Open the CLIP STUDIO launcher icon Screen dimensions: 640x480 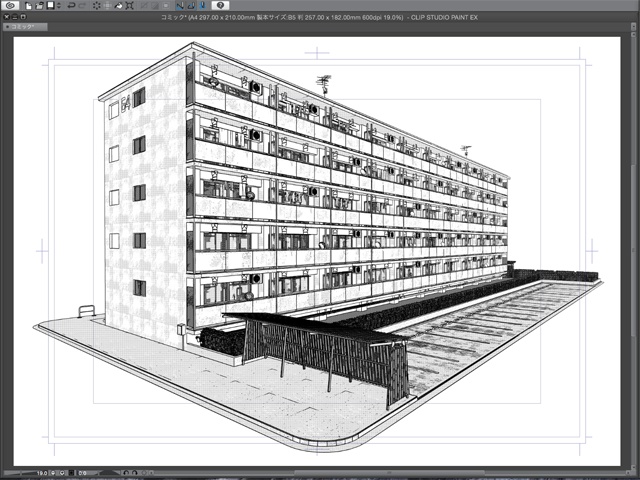tap(10, 5)
